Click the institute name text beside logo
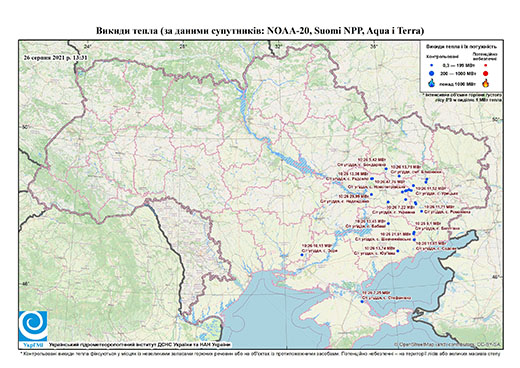Image resolution: width=520 pixels, height=368 pixels. tap(140, 345)
